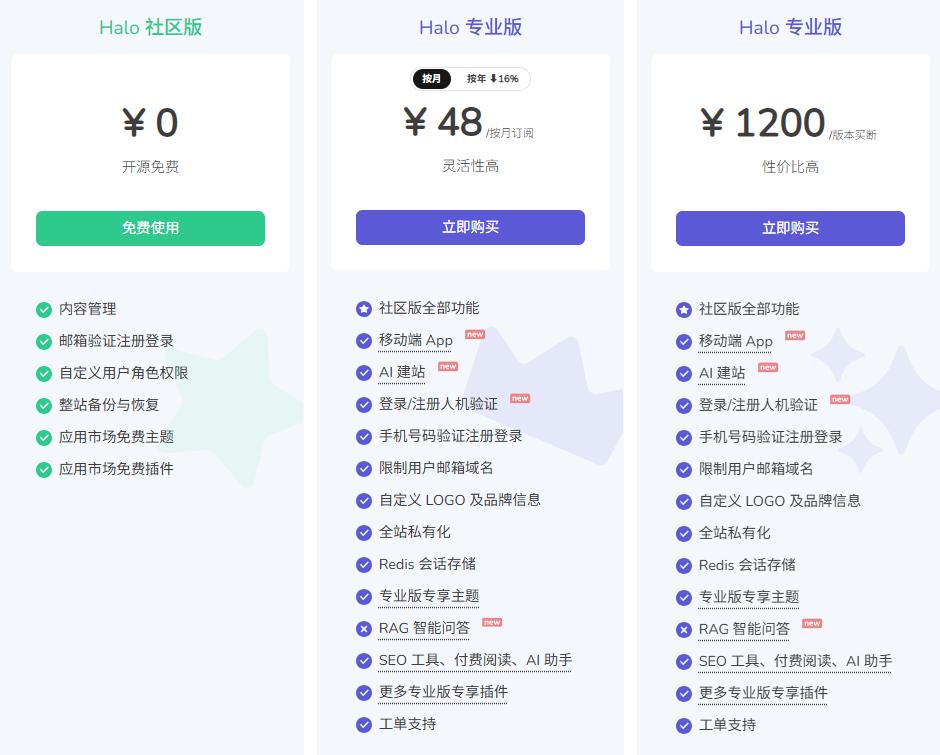This screenshot has height=755, width=940.
Task: Click the check icon beside 工单支持
Action: 363,725
